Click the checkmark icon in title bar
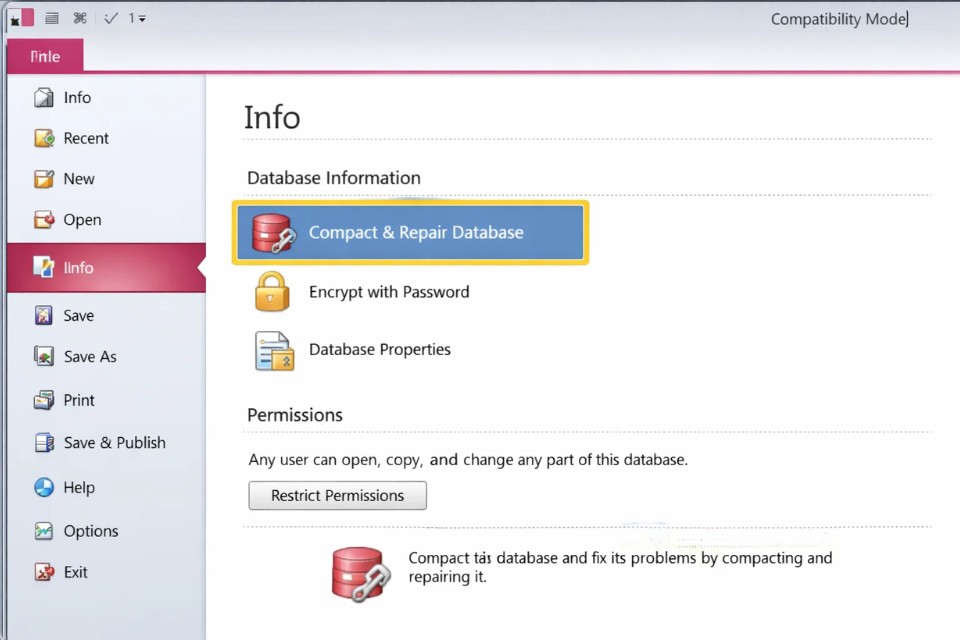This screenshot has width=960, height=640. tap(111, 18)
